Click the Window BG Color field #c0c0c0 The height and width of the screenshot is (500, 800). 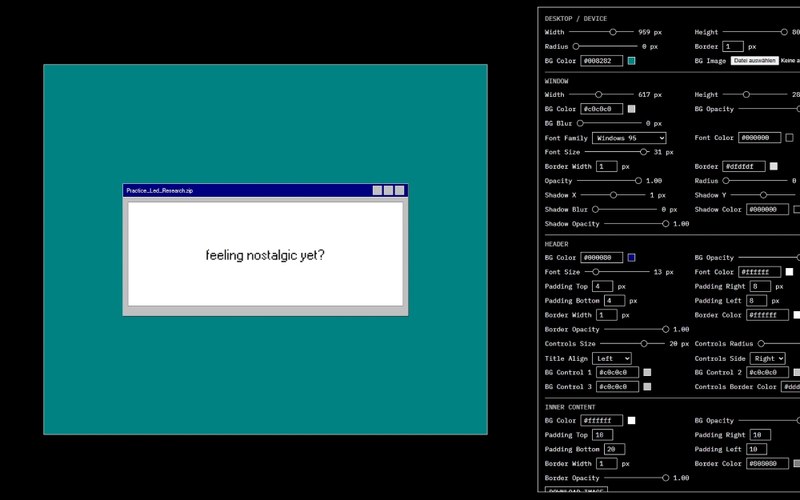click(x=602, y=109)
